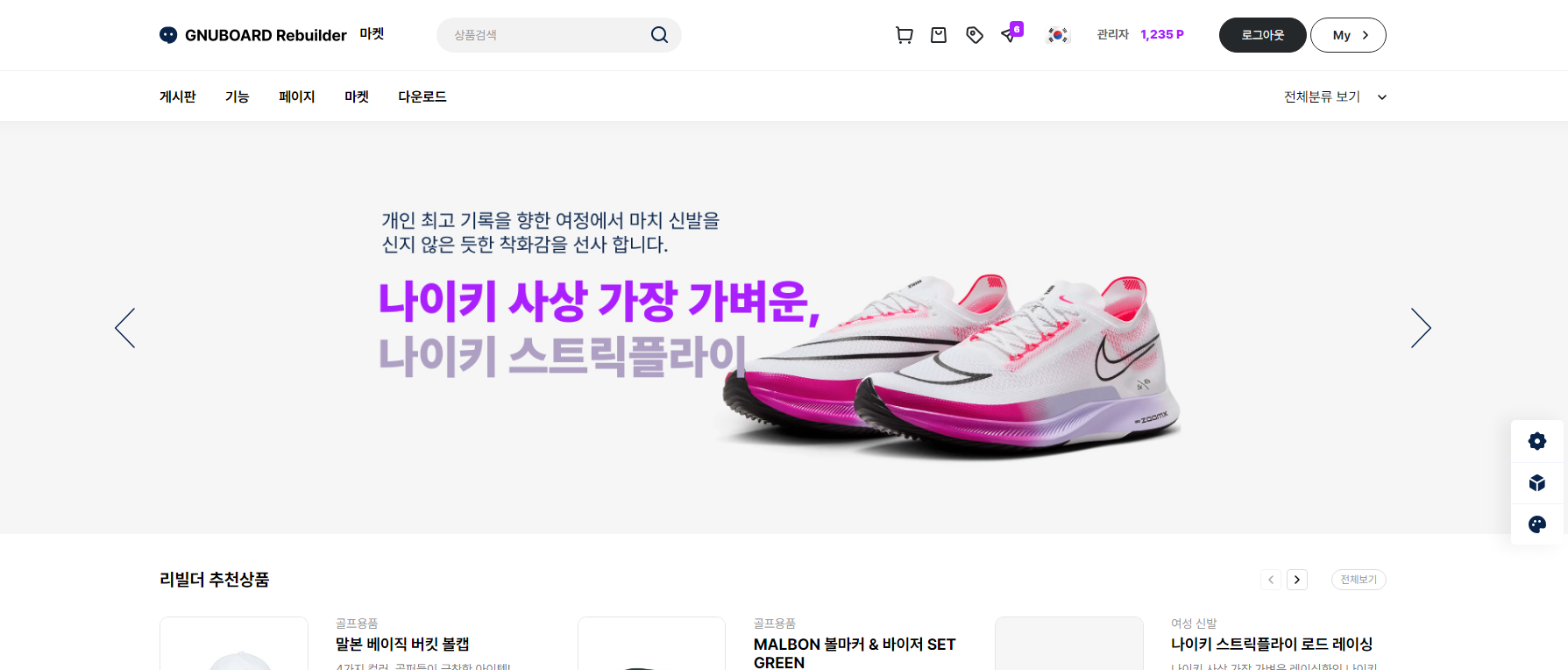1568x670 pixels.
Task: Click the 말본 bucket cap thumbnail
Action: [x=234, y=644]
